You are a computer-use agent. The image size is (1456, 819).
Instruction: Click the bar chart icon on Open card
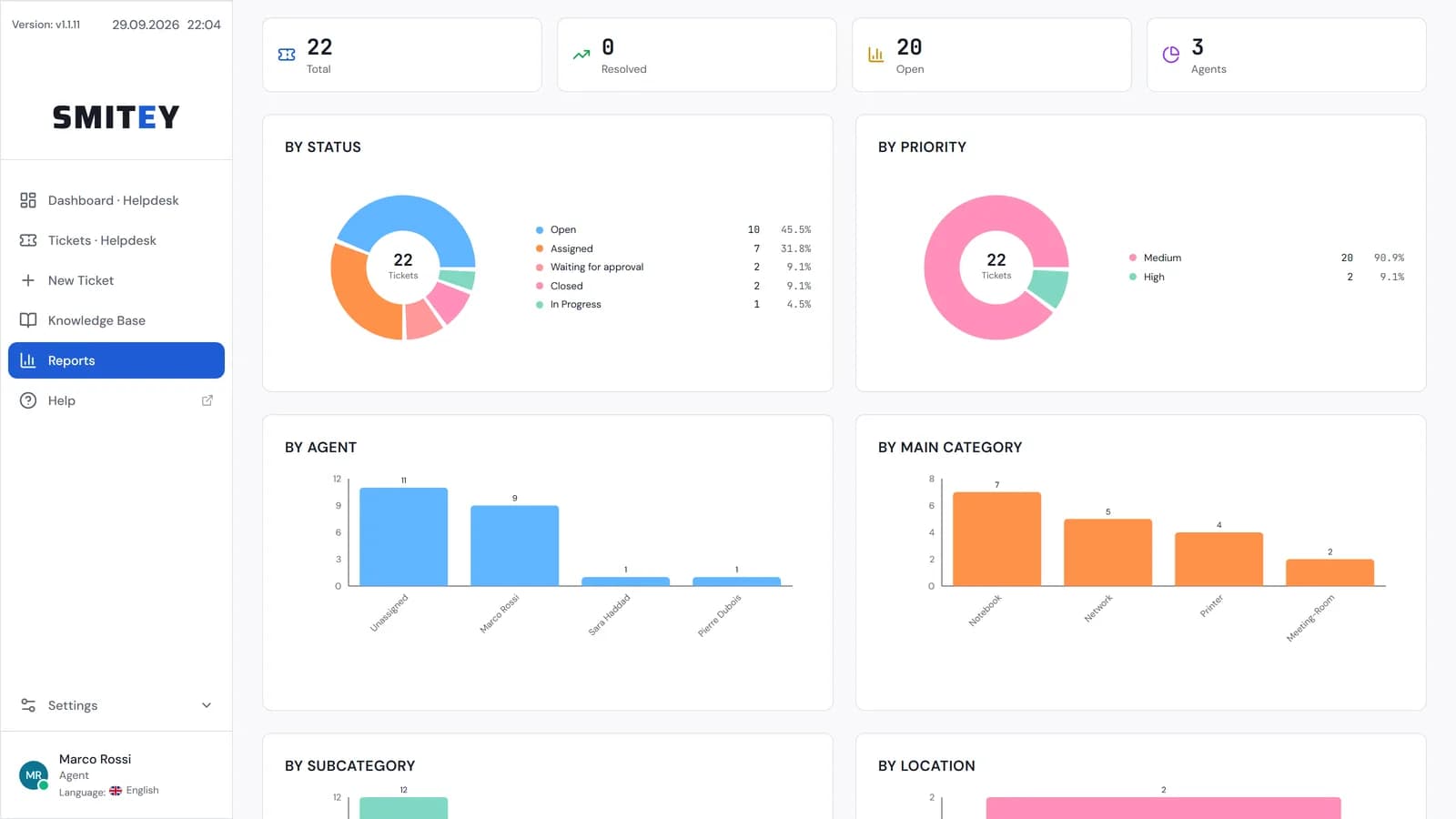875,55
